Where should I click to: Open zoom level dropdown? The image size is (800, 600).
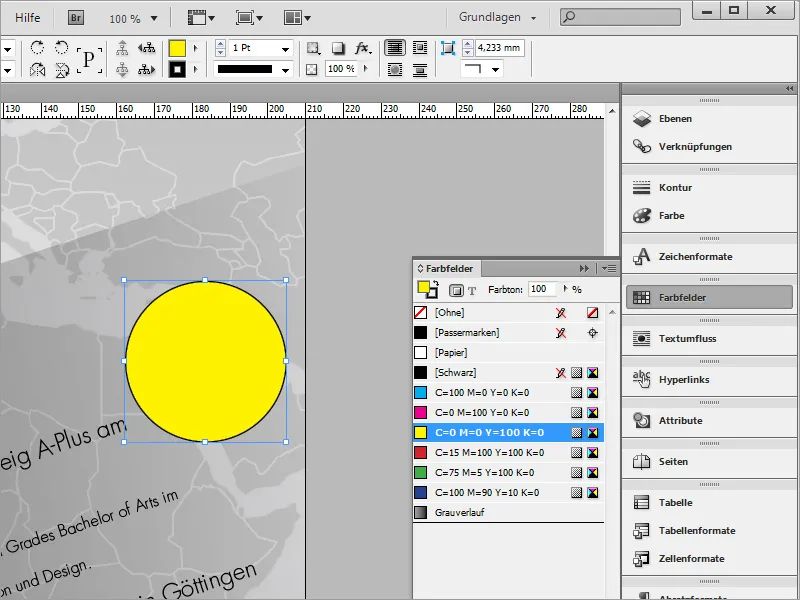154,18
